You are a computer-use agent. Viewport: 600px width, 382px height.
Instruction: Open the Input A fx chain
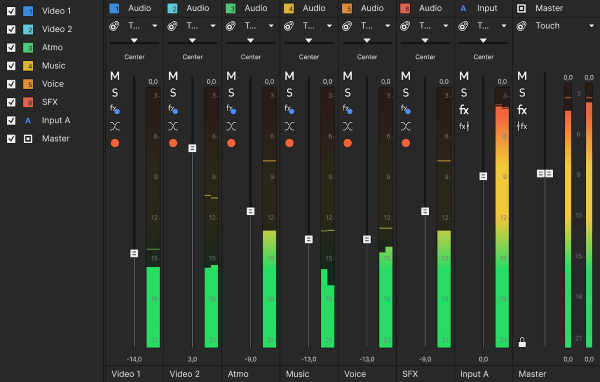(x=464, y=110)
